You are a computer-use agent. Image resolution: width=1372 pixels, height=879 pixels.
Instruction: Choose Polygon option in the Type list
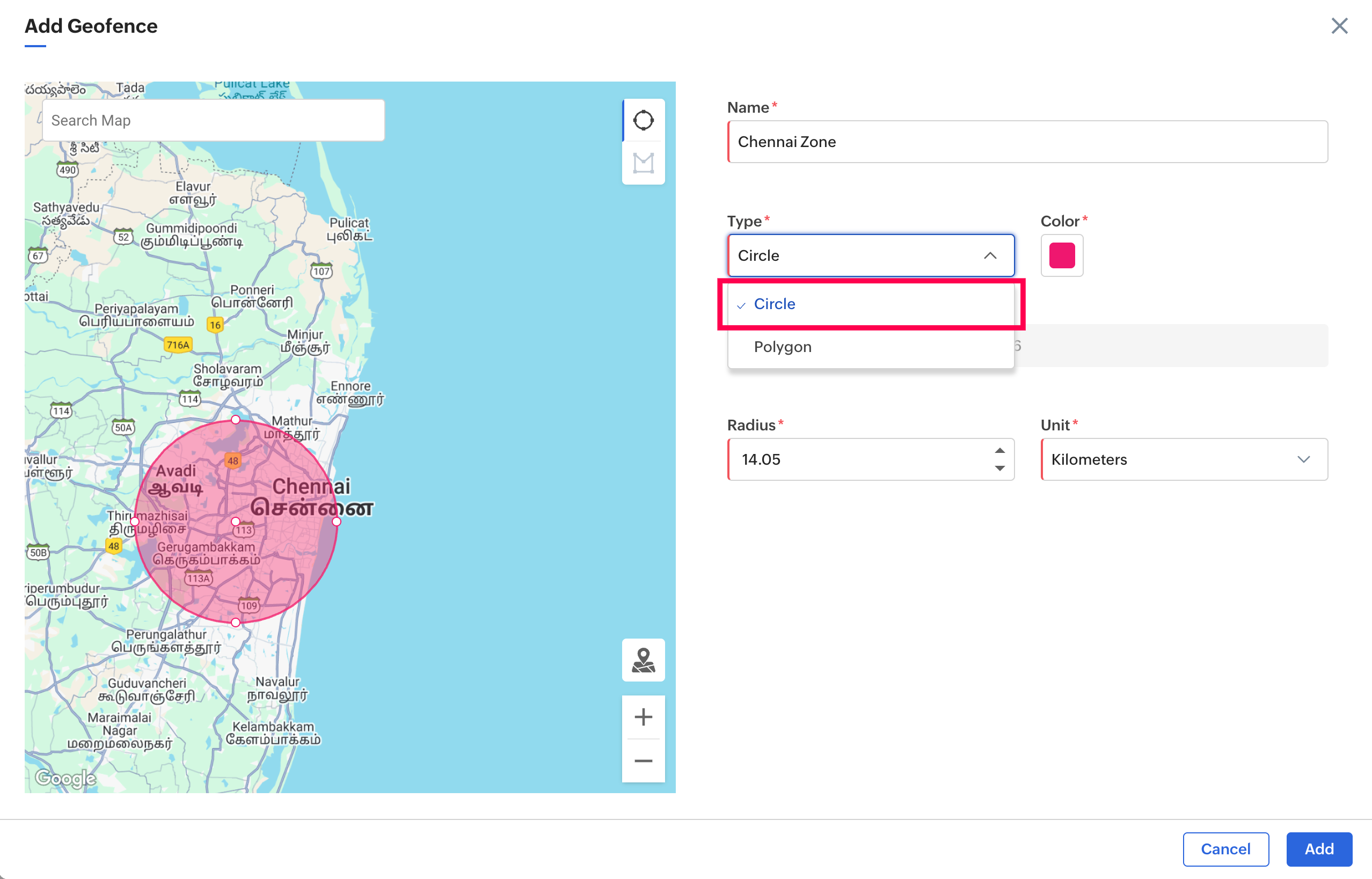click(782, 347)
